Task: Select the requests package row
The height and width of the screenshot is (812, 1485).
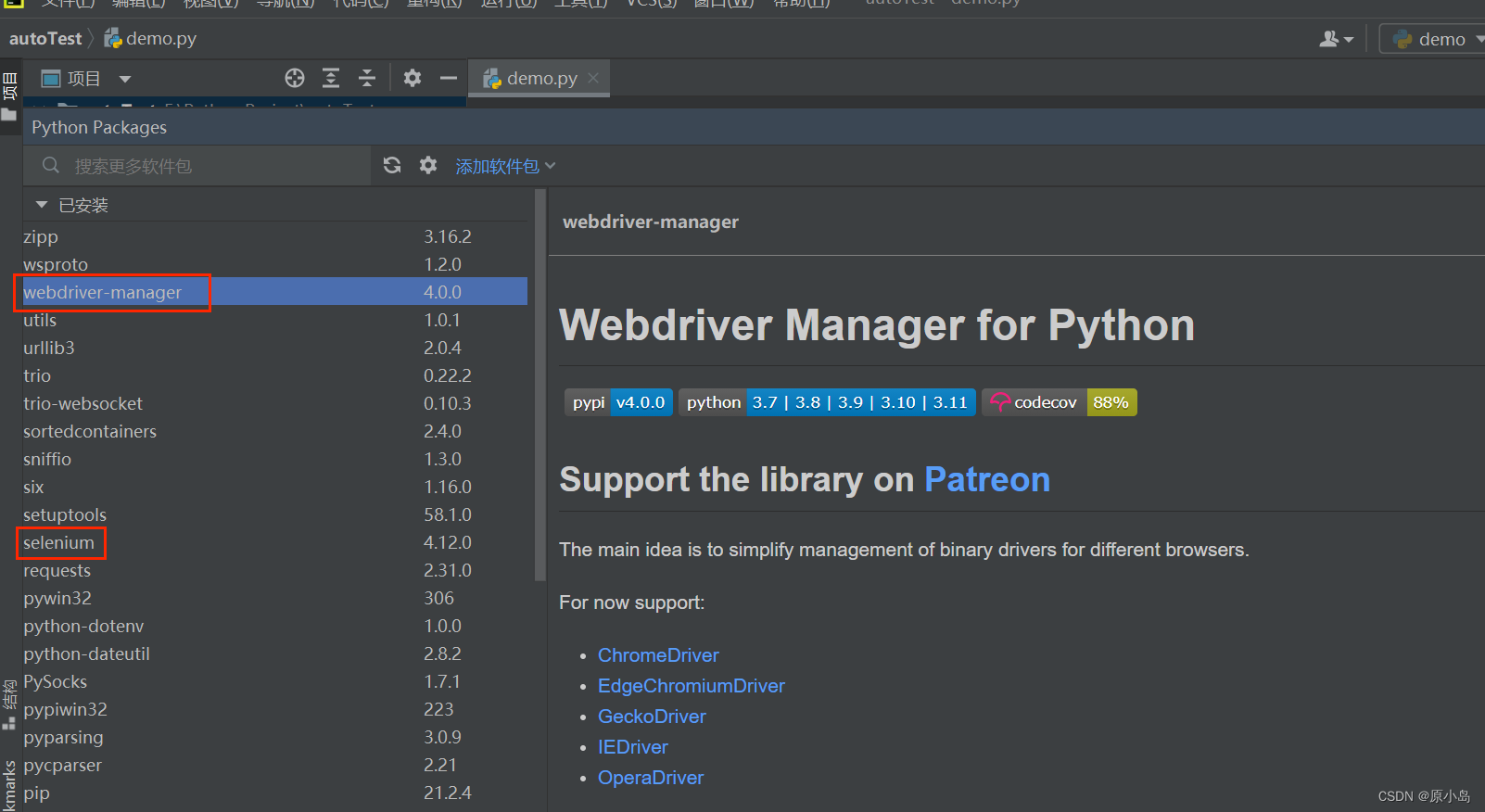Action: [275, 570]
